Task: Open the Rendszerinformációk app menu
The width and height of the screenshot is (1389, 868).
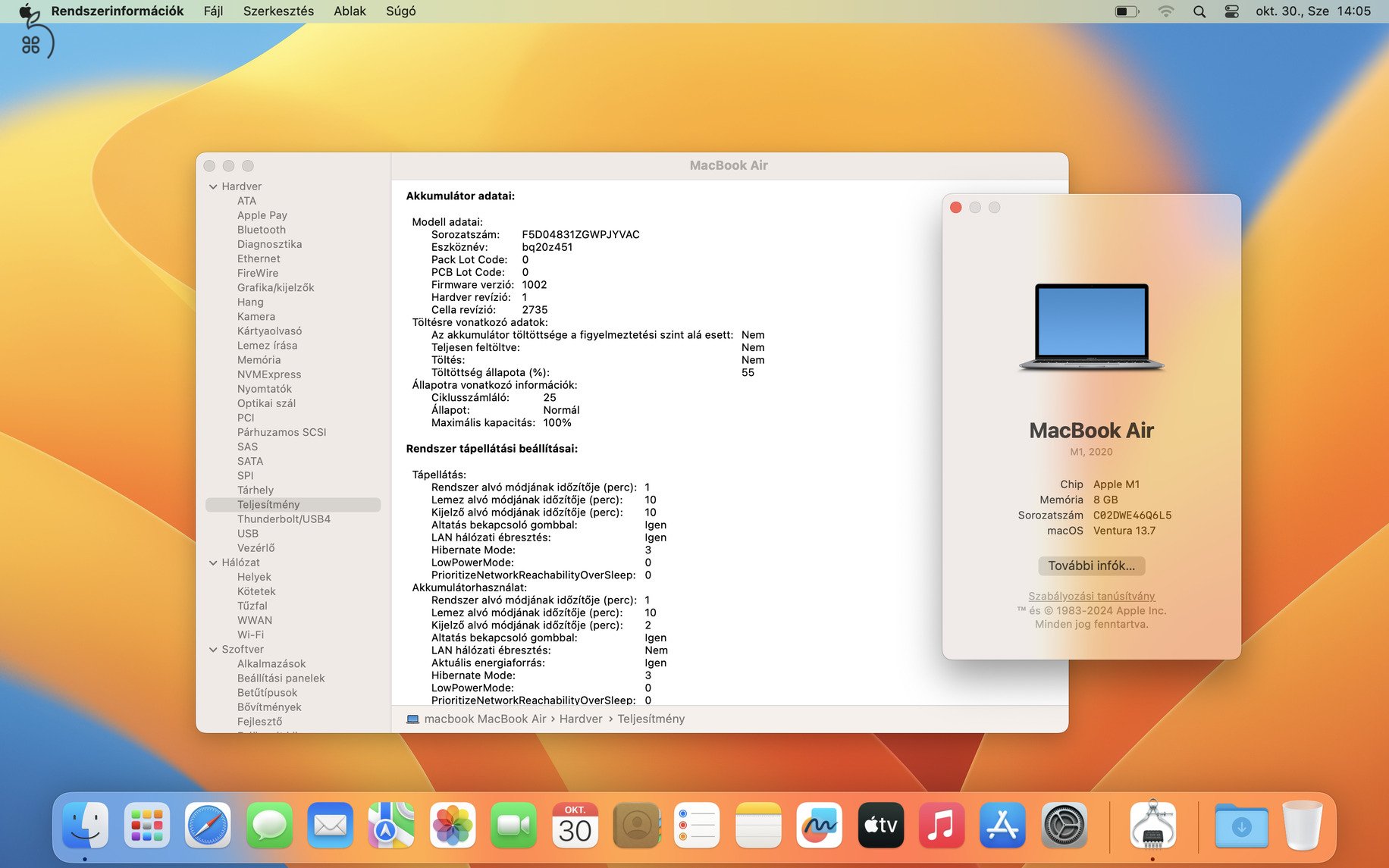Action: [118, 11]
